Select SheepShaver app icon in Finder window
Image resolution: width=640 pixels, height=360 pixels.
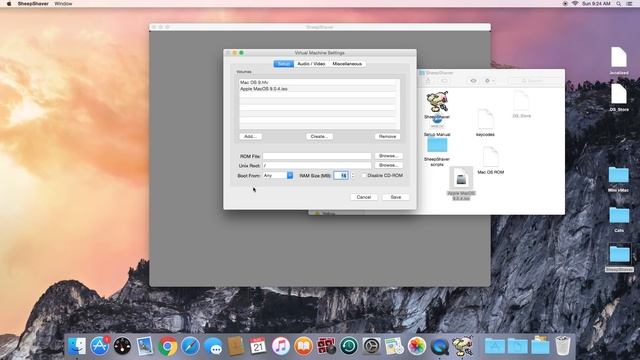click(437, 102)
